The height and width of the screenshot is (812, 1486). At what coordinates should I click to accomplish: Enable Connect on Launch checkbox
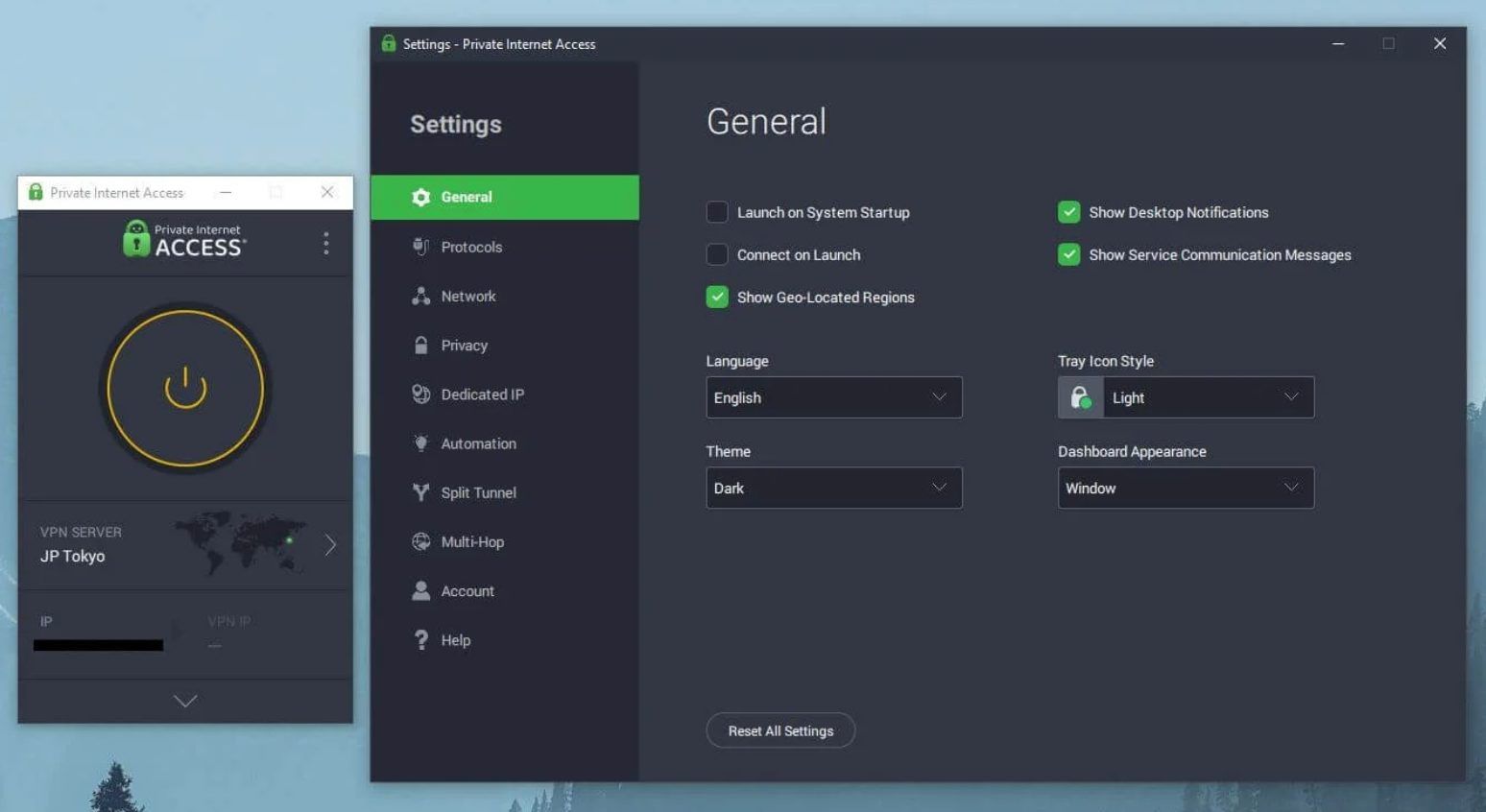coord(717,254)
